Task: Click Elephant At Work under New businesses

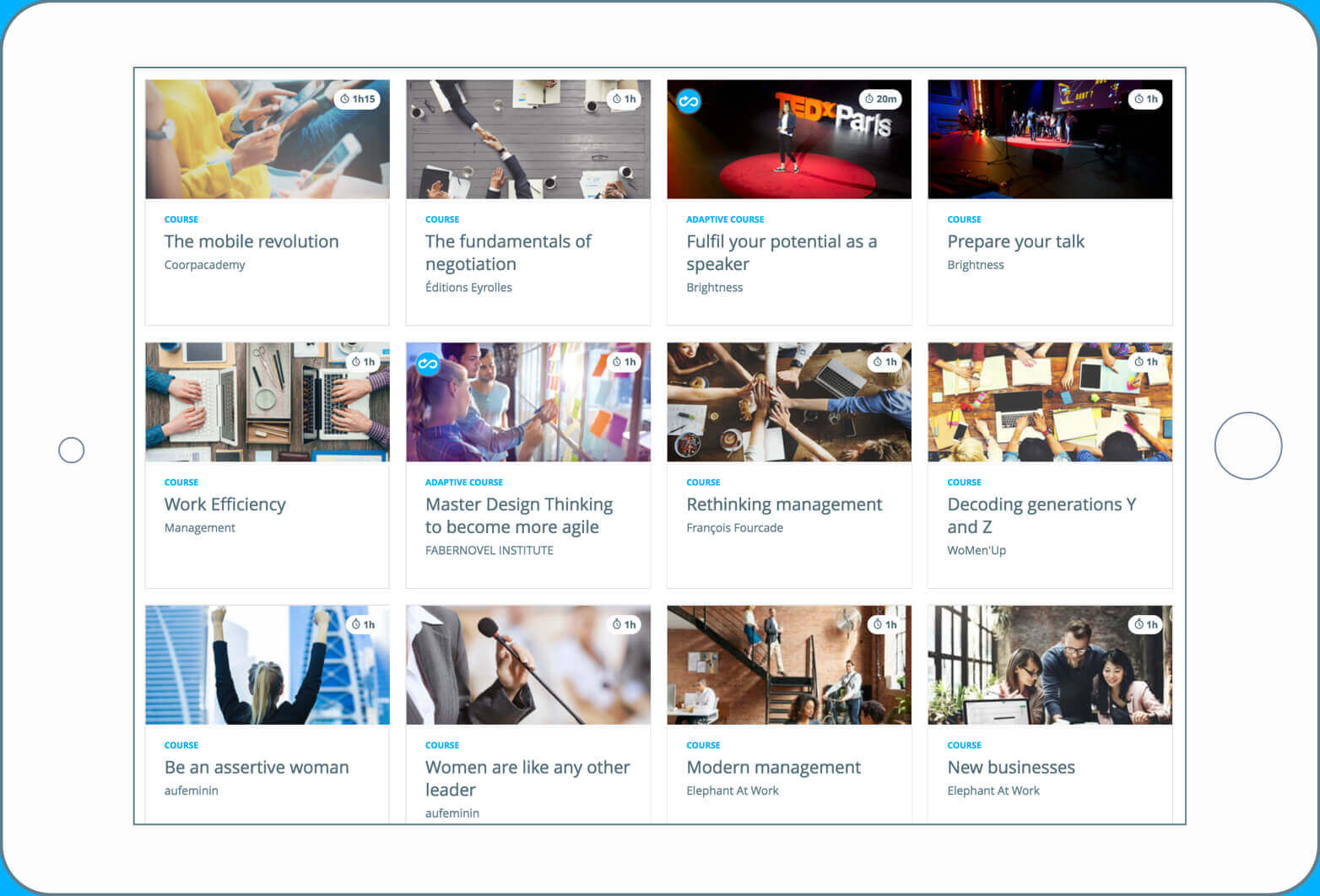Action: click(993, 791)
